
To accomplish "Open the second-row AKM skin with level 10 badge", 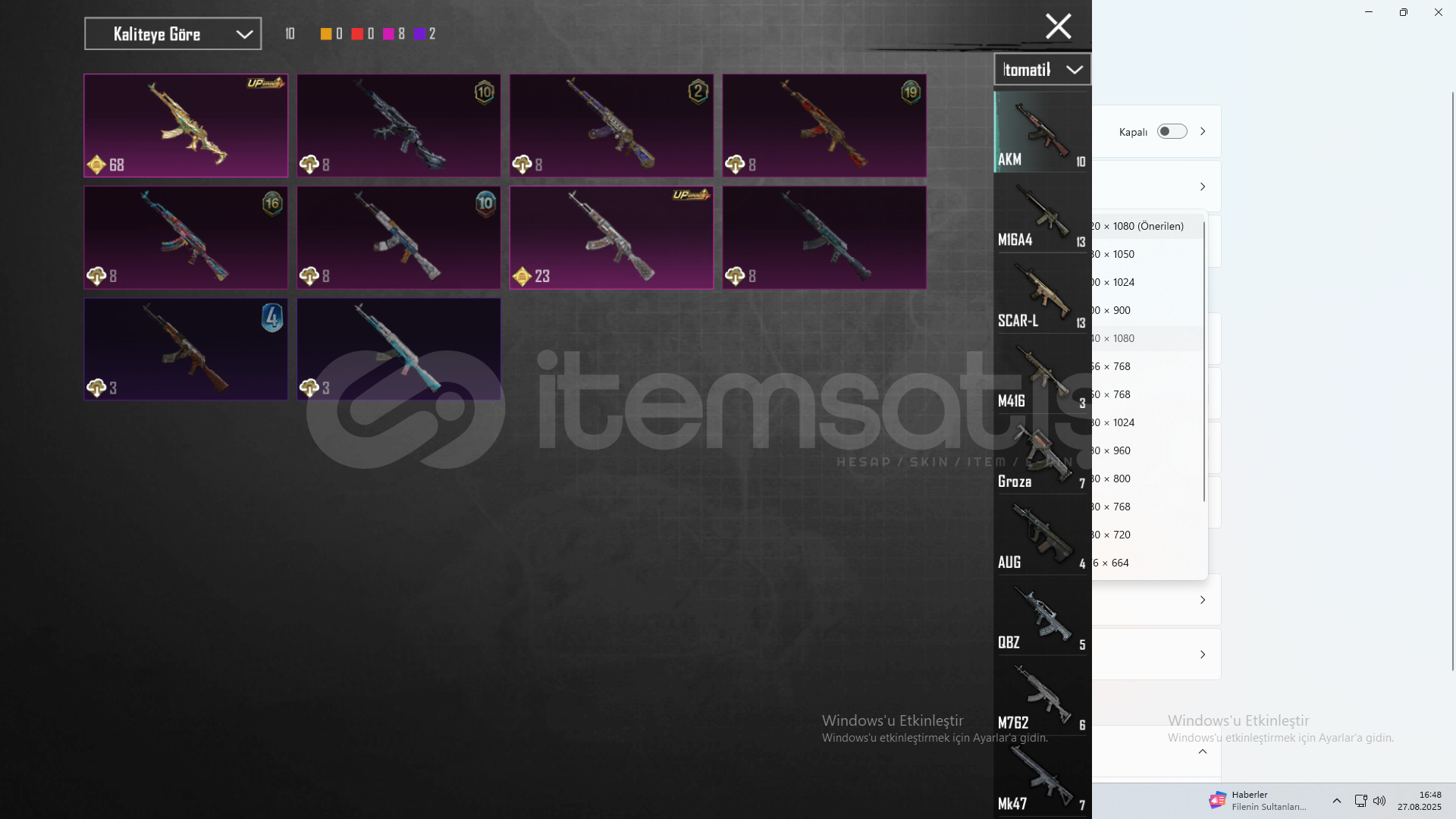I will [399, 237].
